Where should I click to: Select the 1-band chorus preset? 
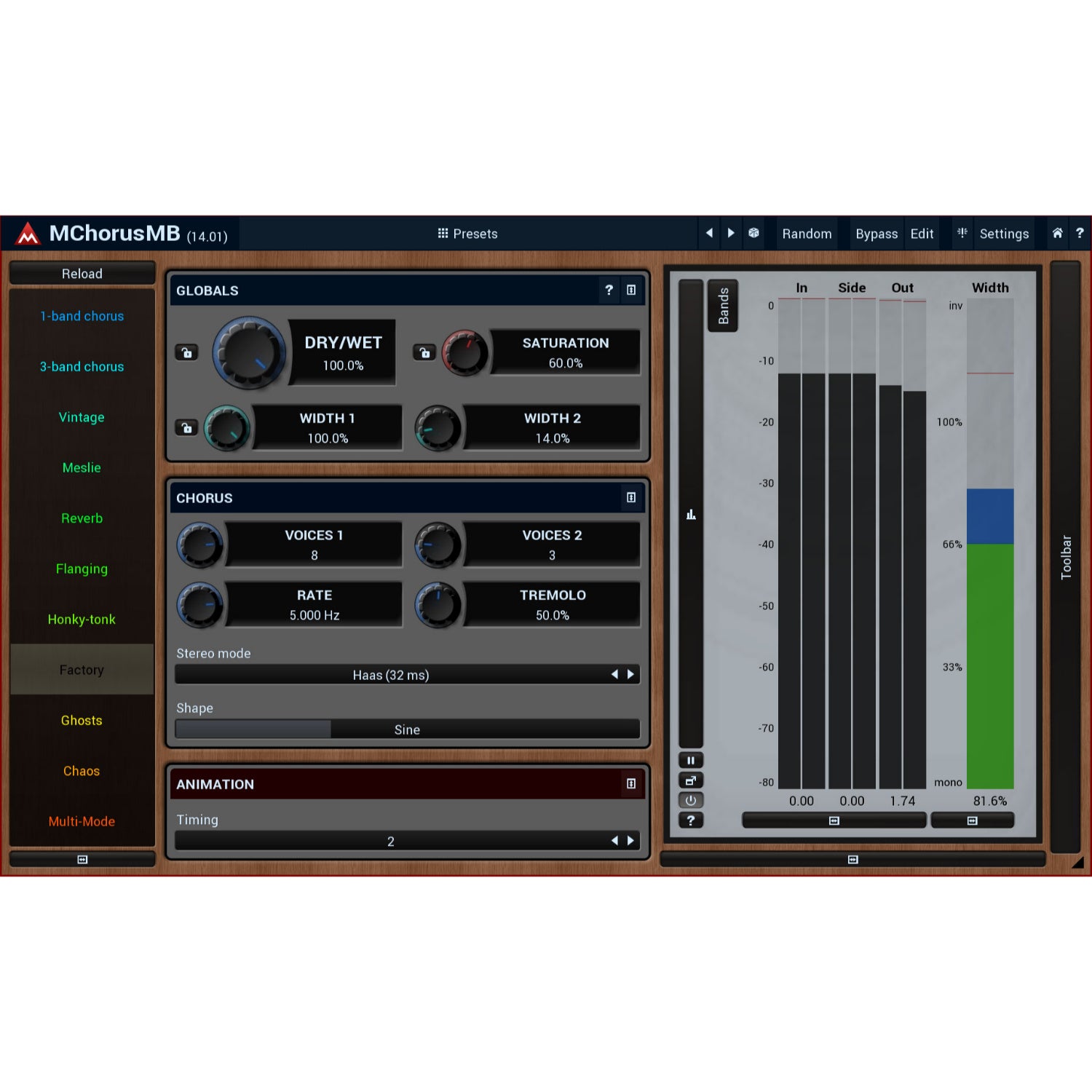[82, 316]
